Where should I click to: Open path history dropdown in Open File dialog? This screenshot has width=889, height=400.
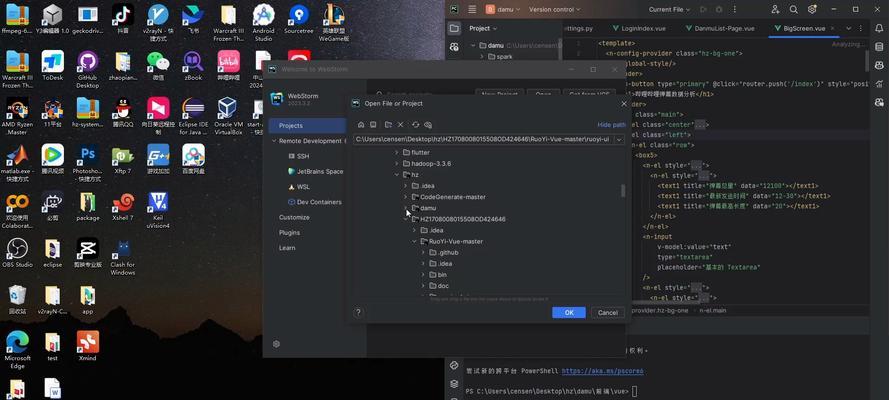coord(619,139)
